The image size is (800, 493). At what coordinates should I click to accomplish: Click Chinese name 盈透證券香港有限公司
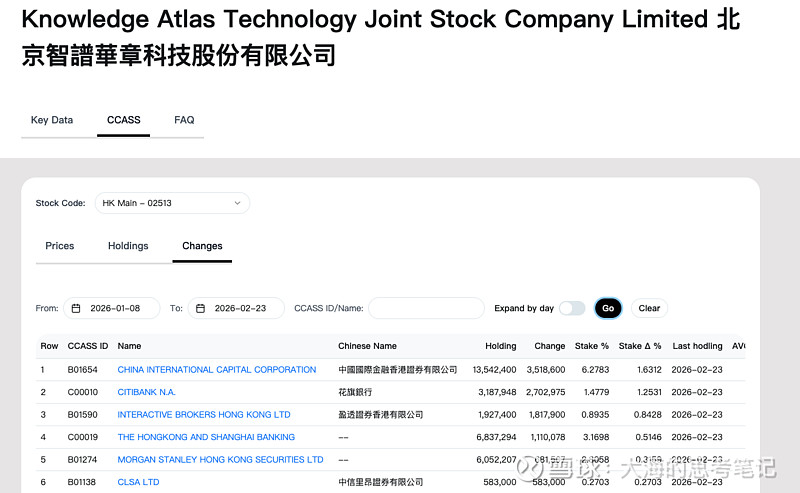click(381, 414)
